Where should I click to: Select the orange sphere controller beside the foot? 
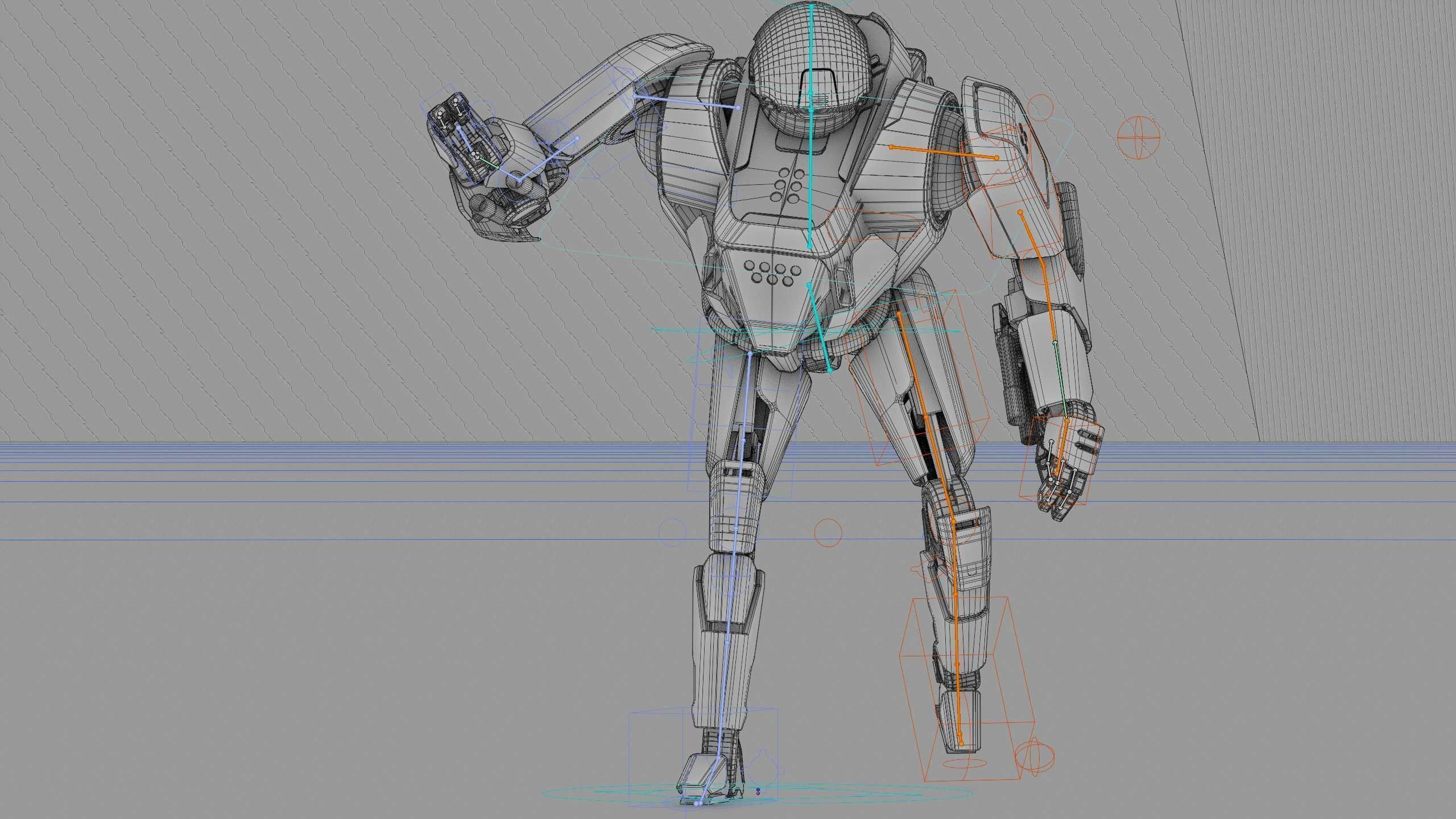coord(1035,757)
